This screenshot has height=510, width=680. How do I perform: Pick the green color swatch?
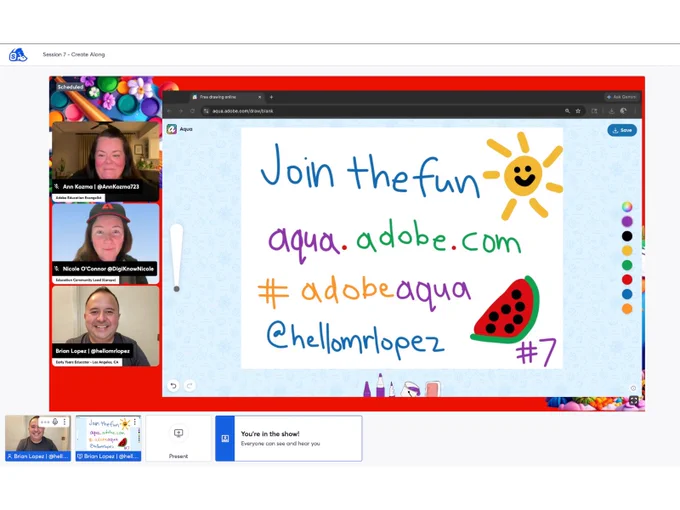[627, 265]
